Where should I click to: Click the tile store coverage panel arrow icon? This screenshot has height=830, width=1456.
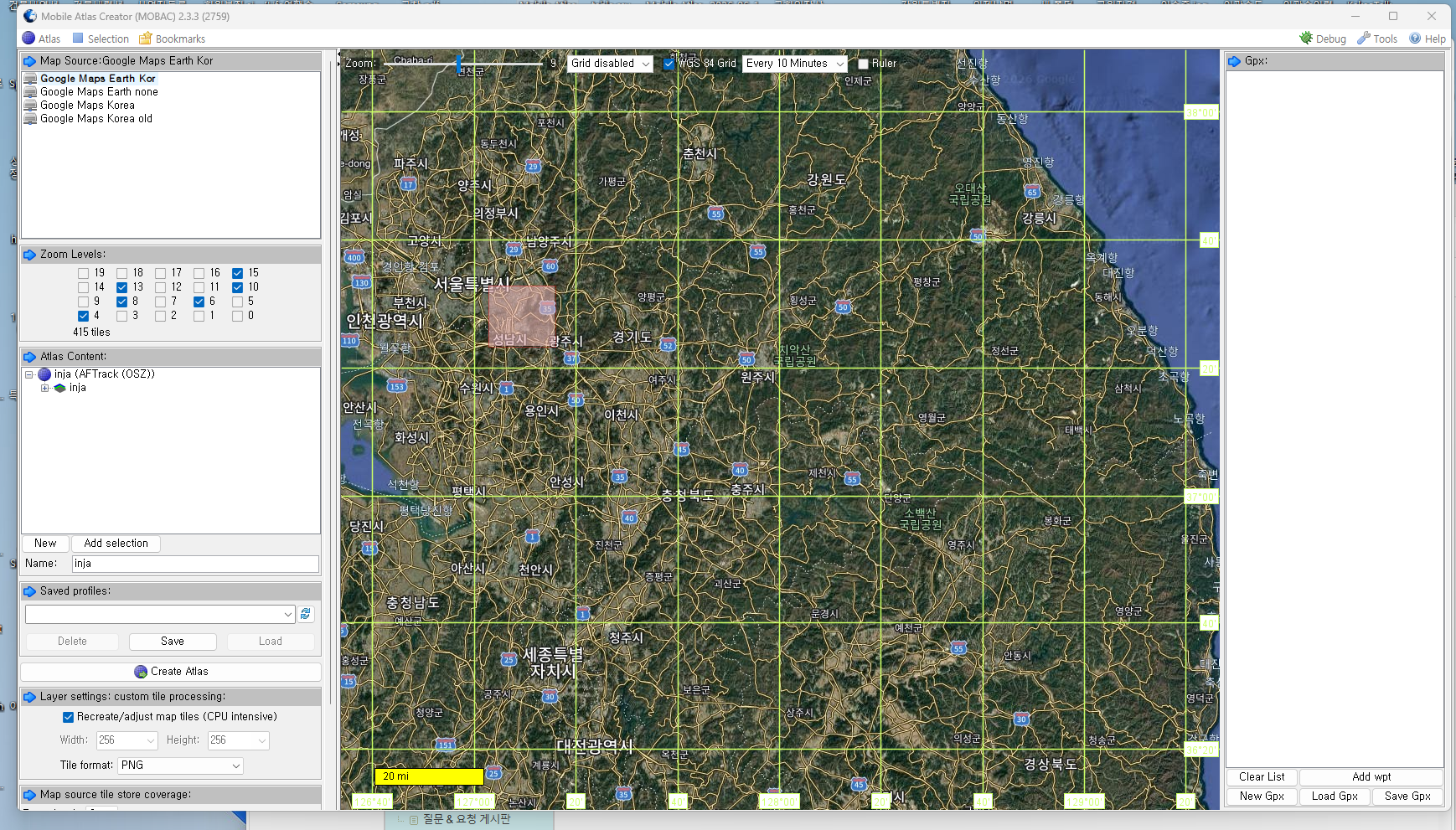pos(29,795)
